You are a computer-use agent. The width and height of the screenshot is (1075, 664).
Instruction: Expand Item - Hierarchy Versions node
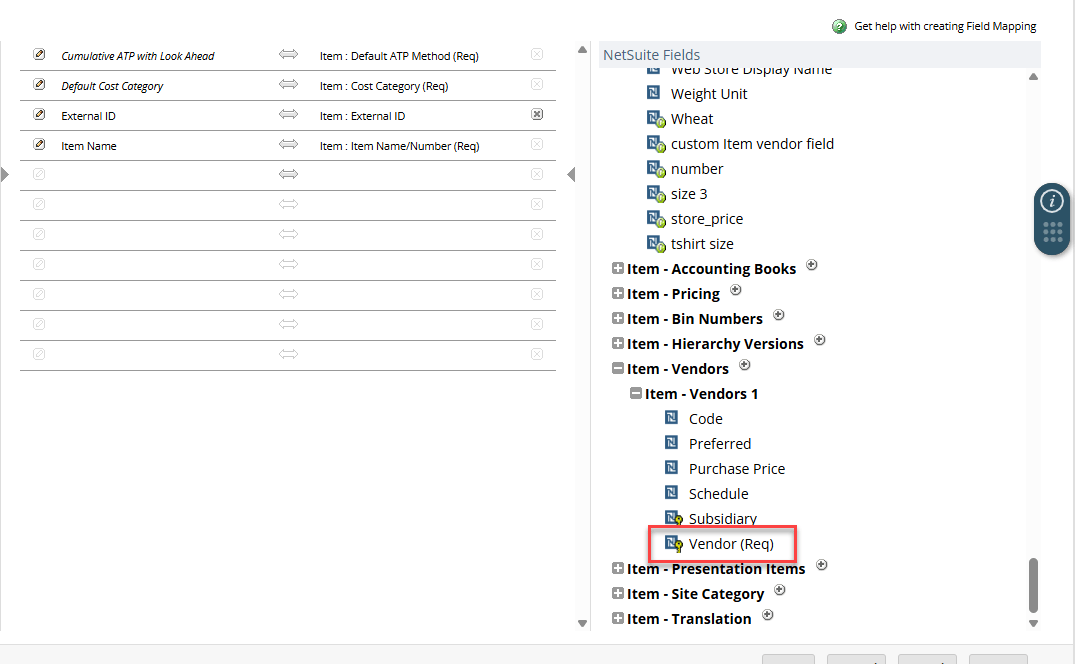pyautogui.click(x=618, y=343)
